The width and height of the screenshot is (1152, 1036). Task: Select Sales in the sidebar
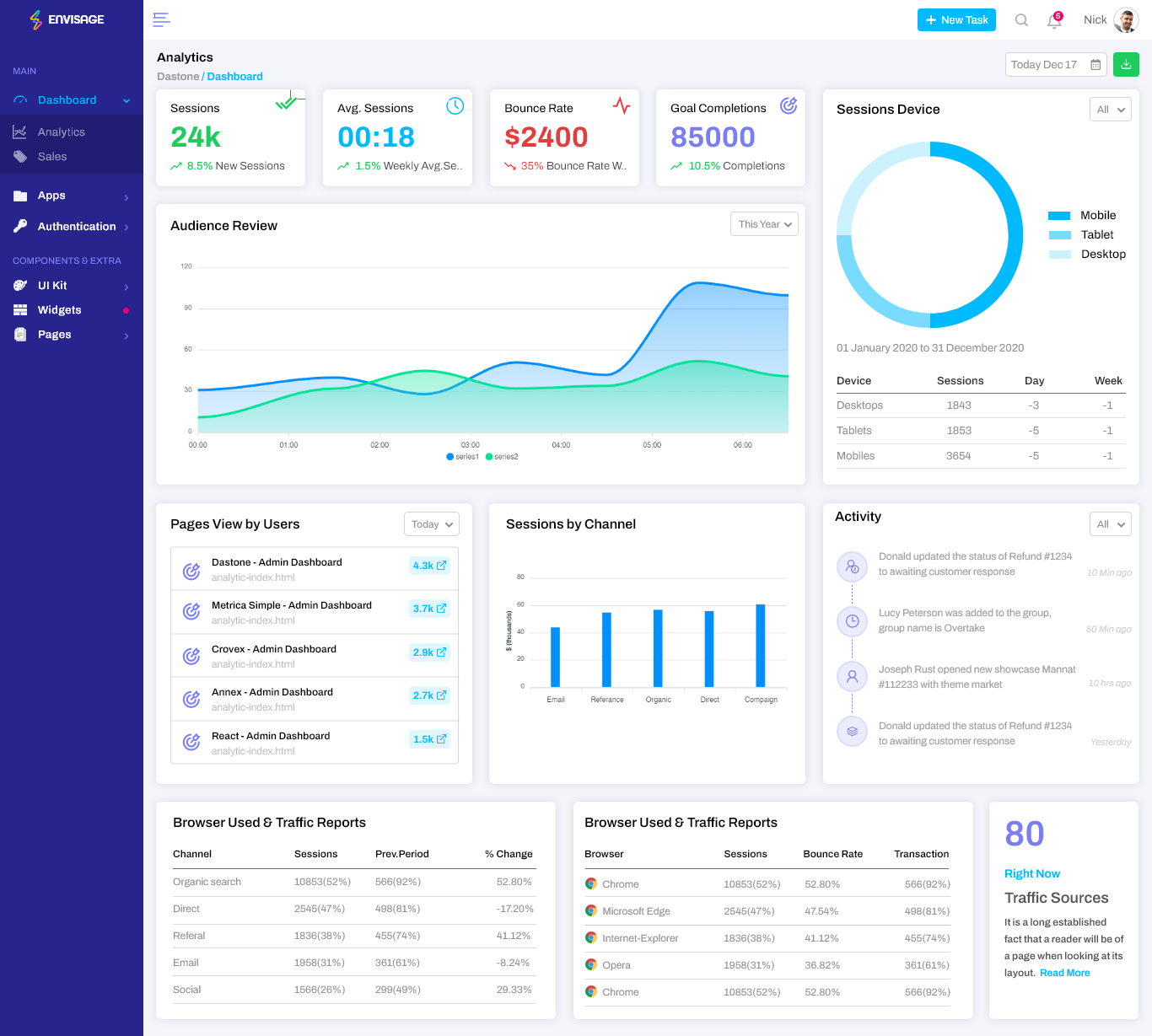tap(52, 157)
